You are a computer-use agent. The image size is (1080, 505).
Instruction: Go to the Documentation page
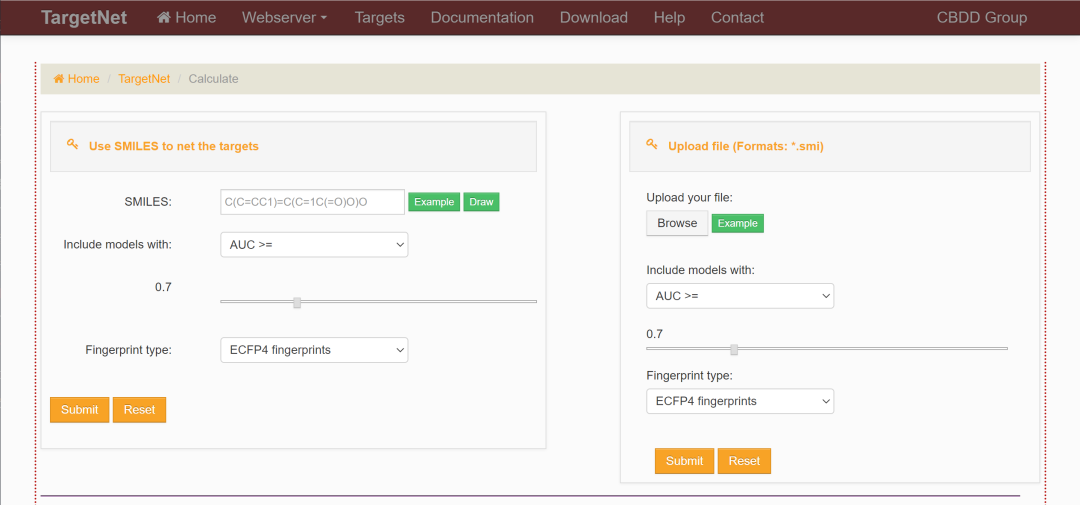pyautogui.click(x=482, y=18)
